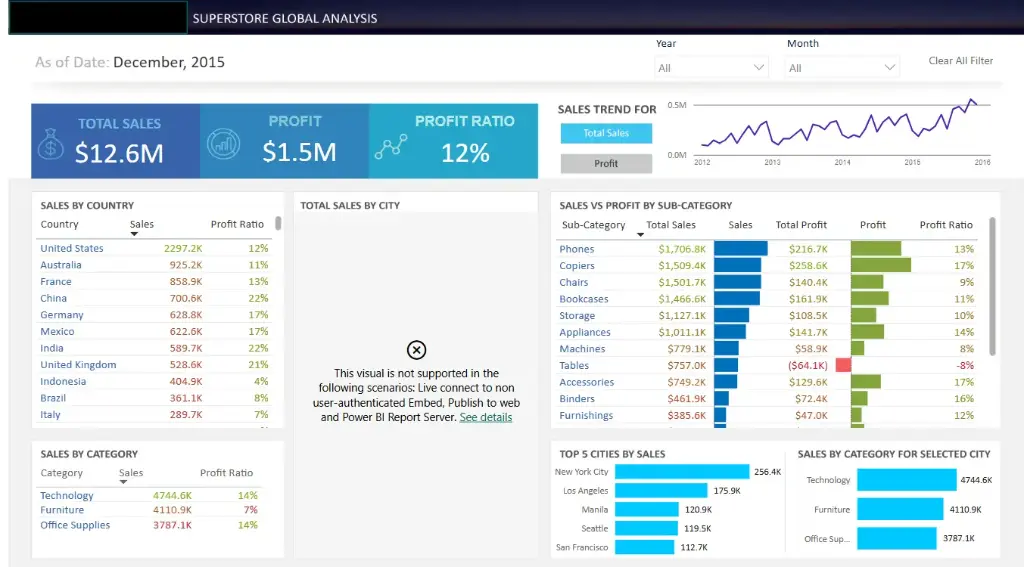Screen dimensions: 1024x567
Task: Select Brazil in country table
Action: coord(154,398)
